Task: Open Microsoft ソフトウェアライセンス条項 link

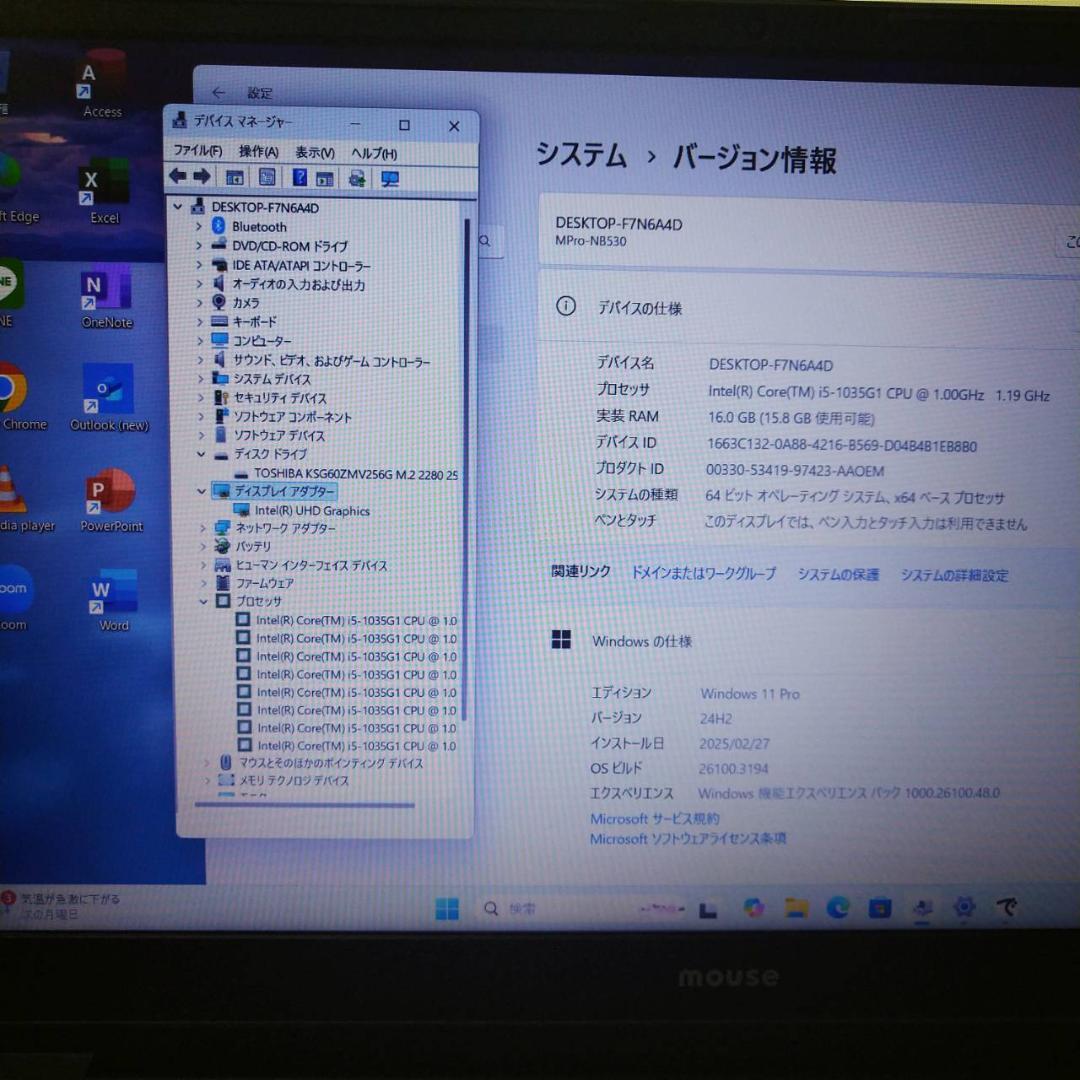Action: click(687, 838)
